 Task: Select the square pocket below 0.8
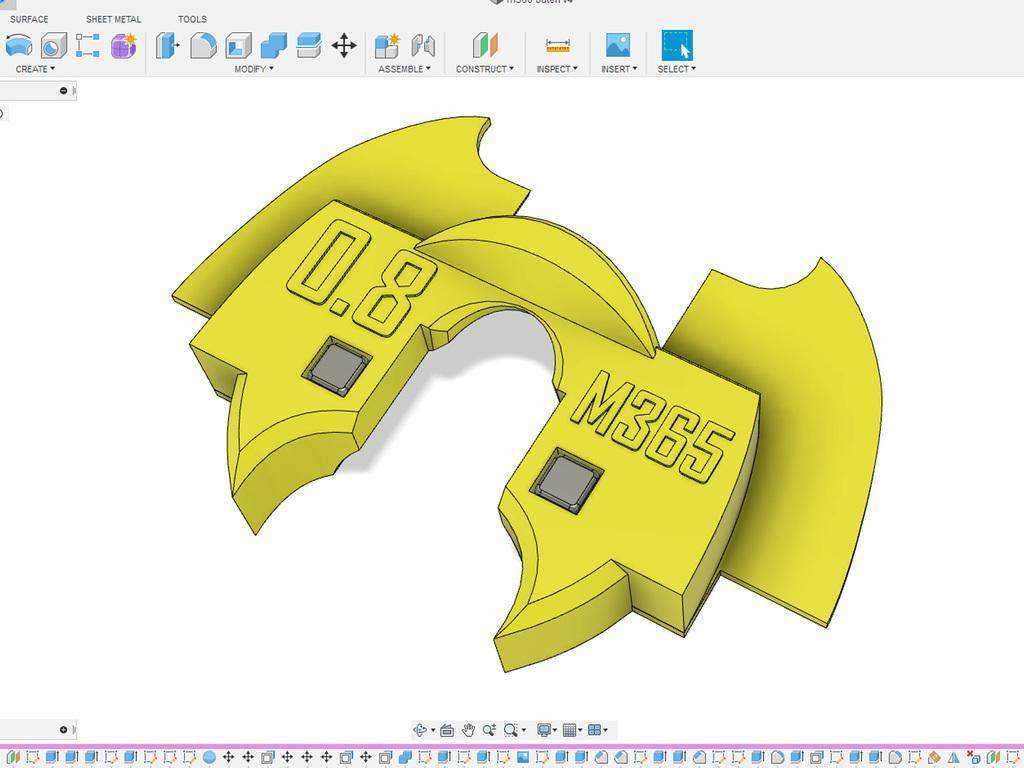[338, 368]
